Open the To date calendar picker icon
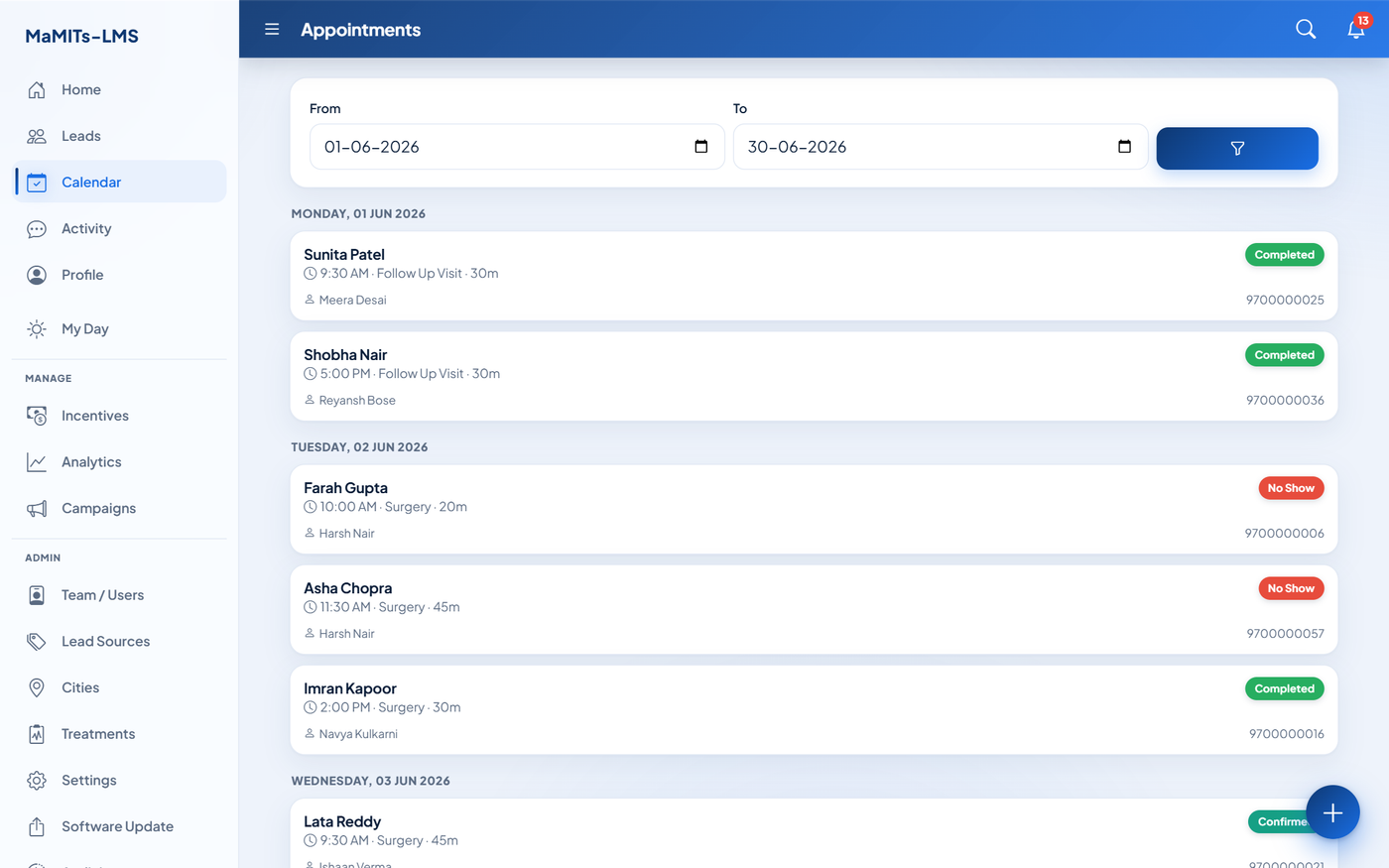Image resolution: width=1389 pixels, height=868 pixels. (1124, 147)
